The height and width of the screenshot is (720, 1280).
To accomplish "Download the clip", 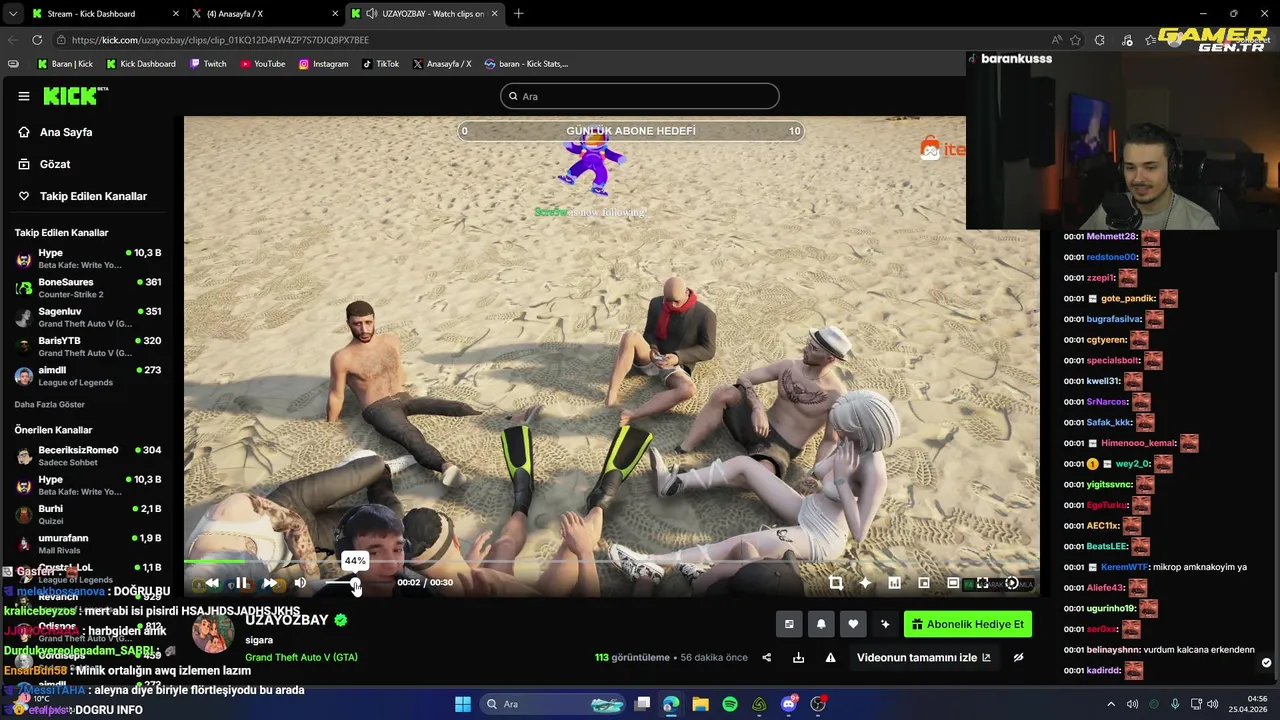I will (x=798, y=657).
